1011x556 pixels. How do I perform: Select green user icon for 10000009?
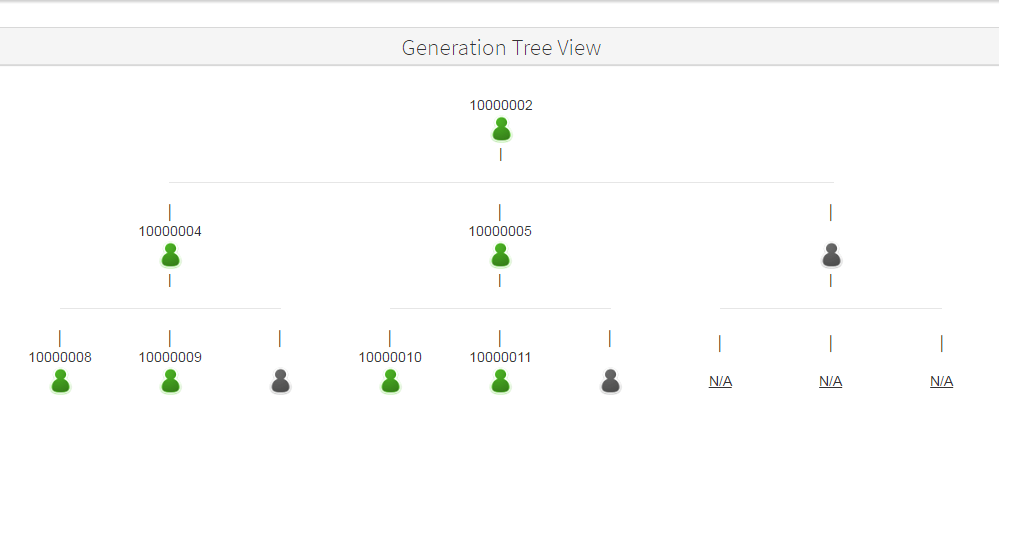(170, 381)
